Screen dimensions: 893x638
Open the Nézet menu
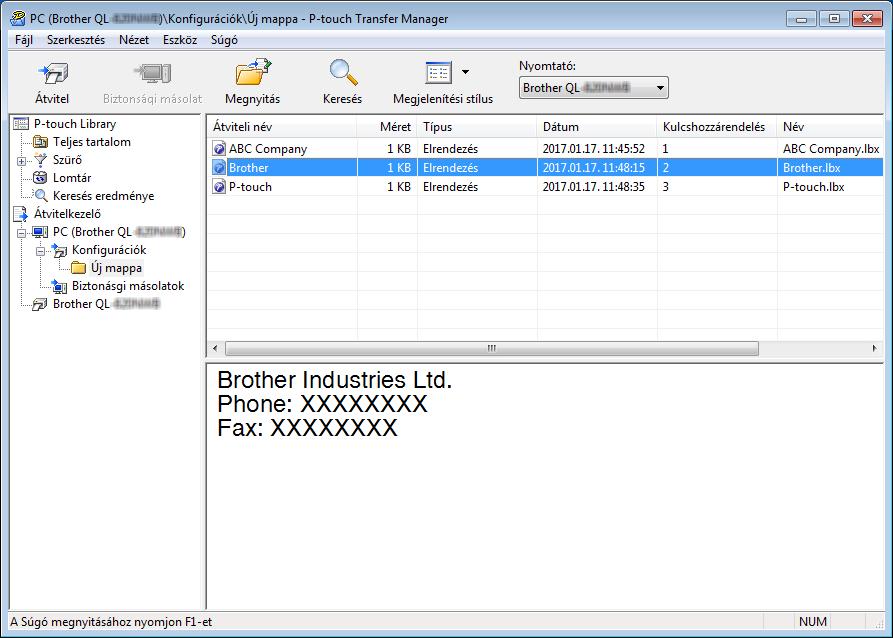134,40
